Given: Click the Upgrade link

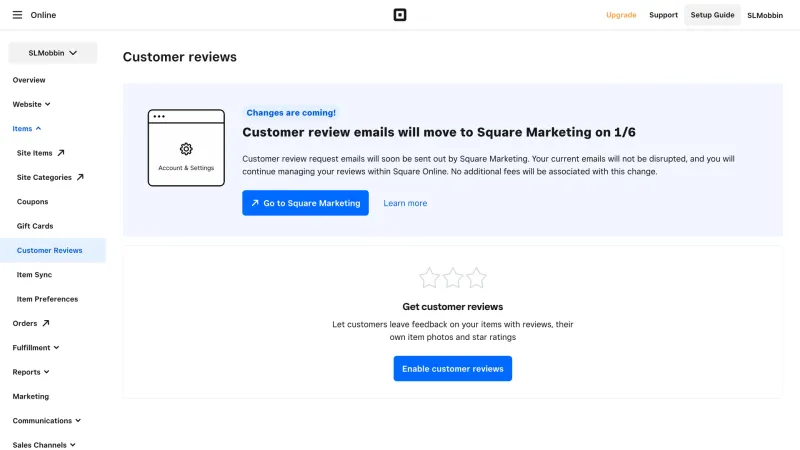Looking at the screenshot, I should tap(621, 15).
